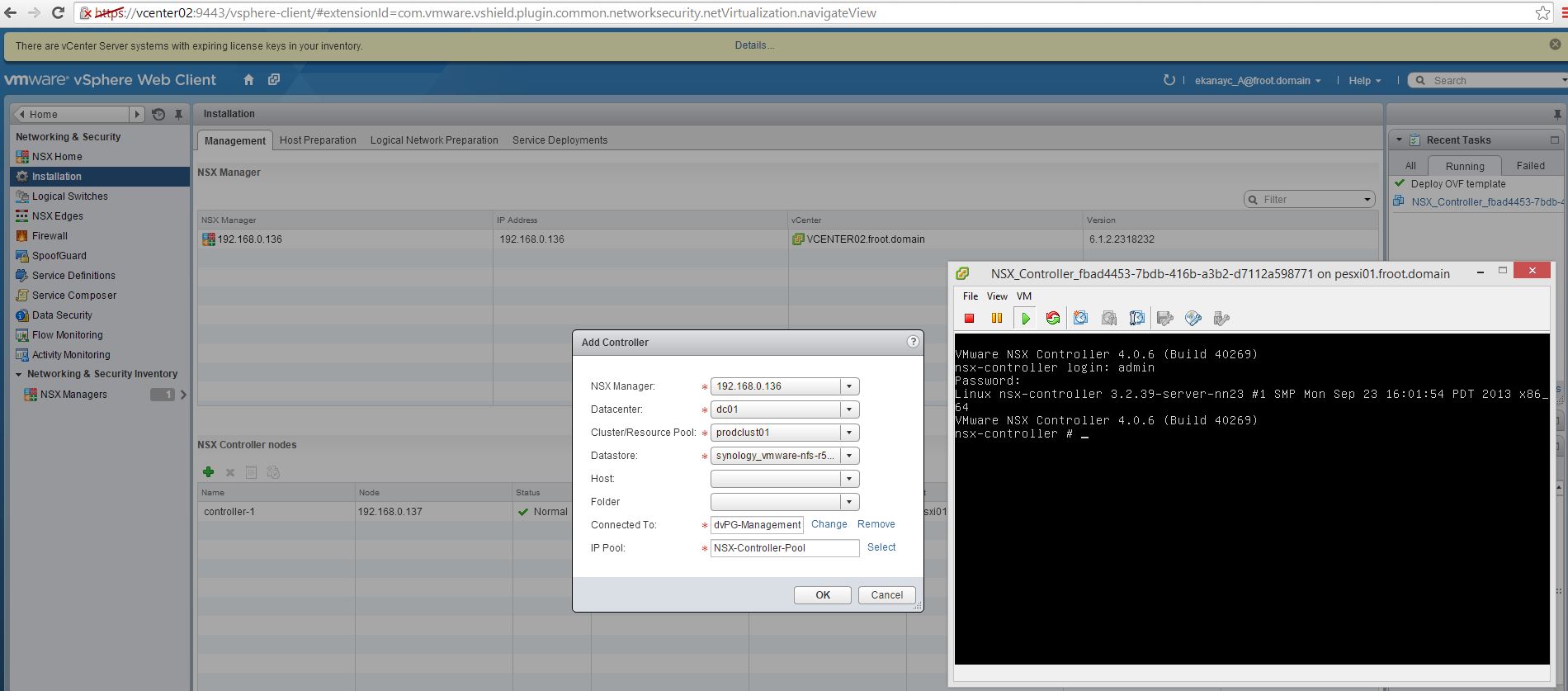Image resolution: width=1568 pixels, height=691 pixels.
Task: Open Flow Monitoring
Action: tap(68, 335)
